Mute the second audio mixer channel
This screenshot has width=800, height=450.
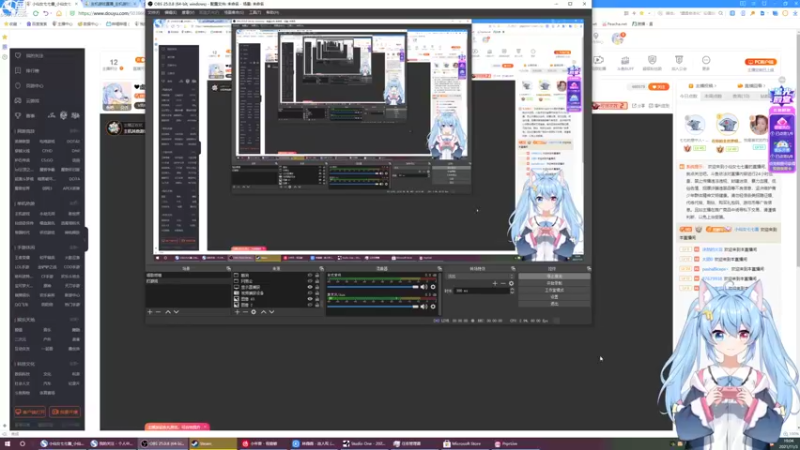click(x=424, y=307)
